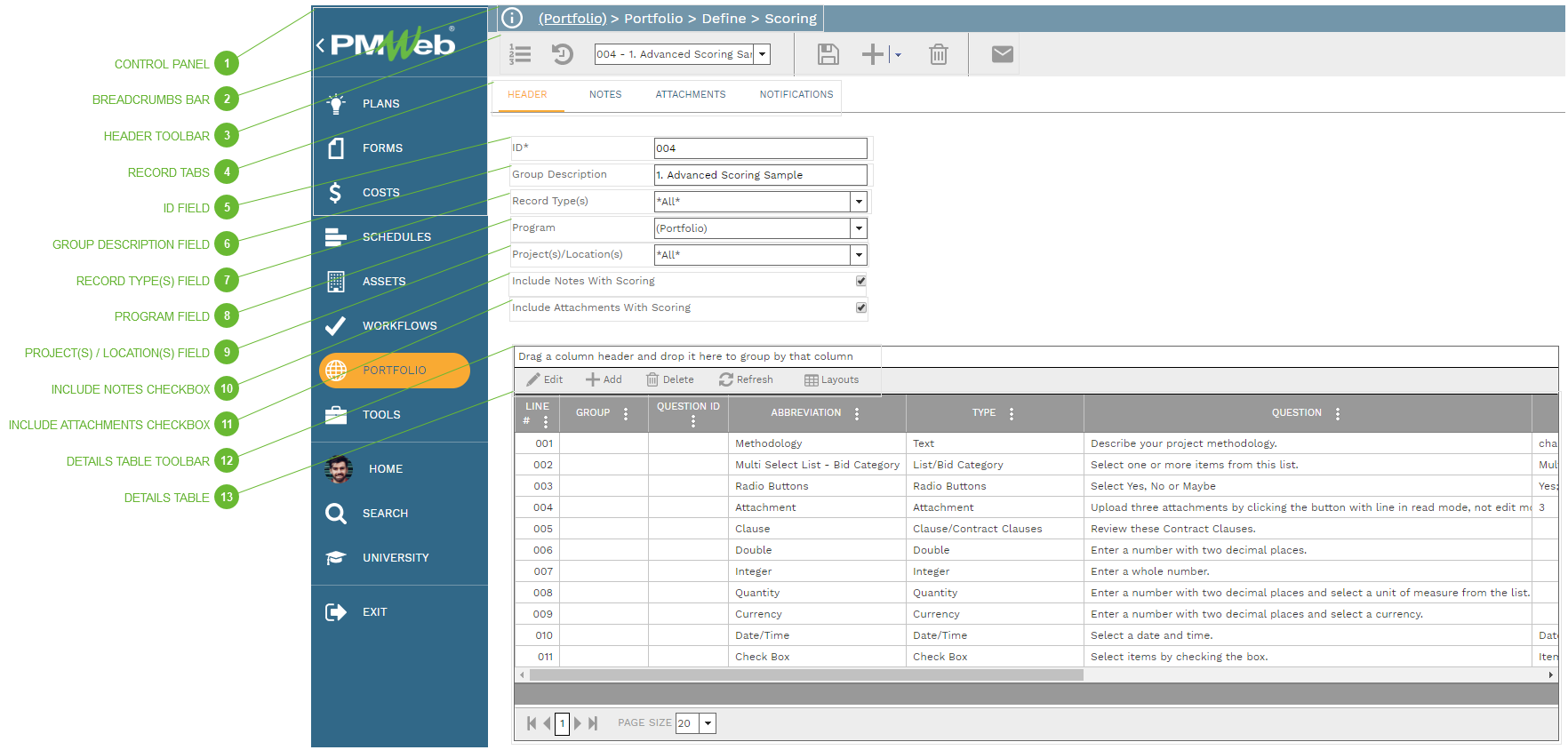Open the Page Size dropdown
The width and height of the screenshot is (1568, 750).
pos(708,723)
